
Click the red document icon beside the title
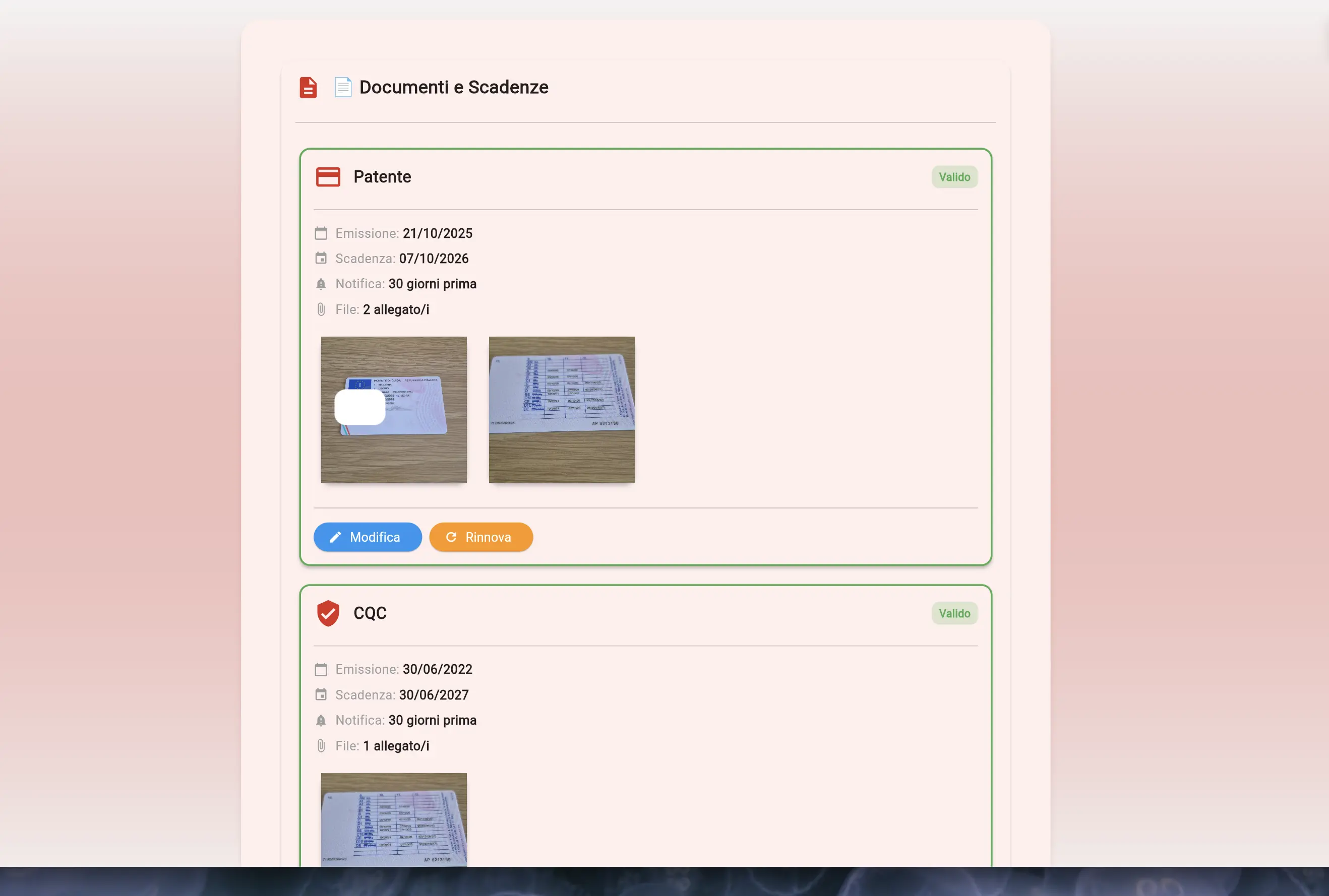coord(308,87)
